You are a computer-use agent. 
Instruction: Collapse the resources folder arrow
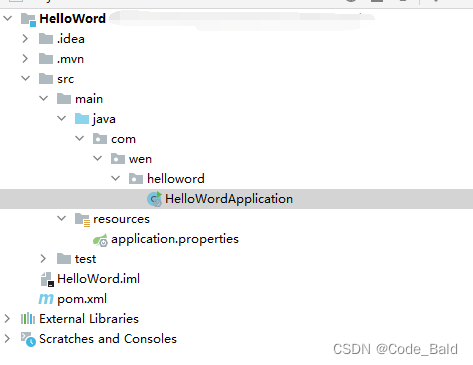coord(61,218)
